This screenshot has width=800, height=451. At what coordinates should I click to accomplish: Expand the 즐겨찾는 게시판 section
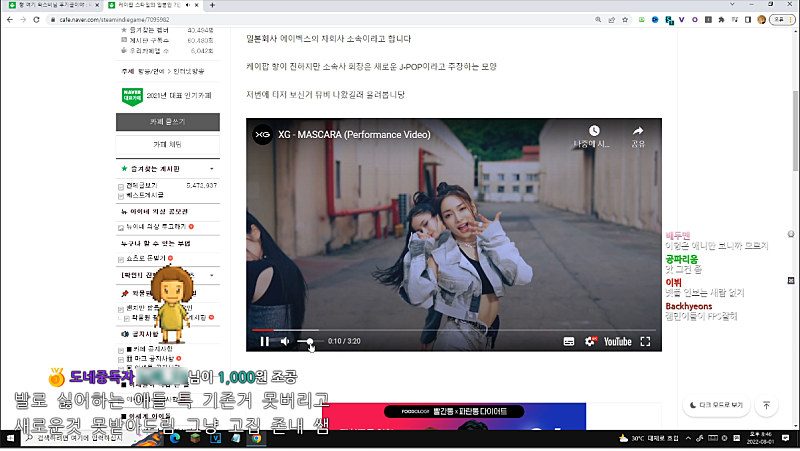212,169
